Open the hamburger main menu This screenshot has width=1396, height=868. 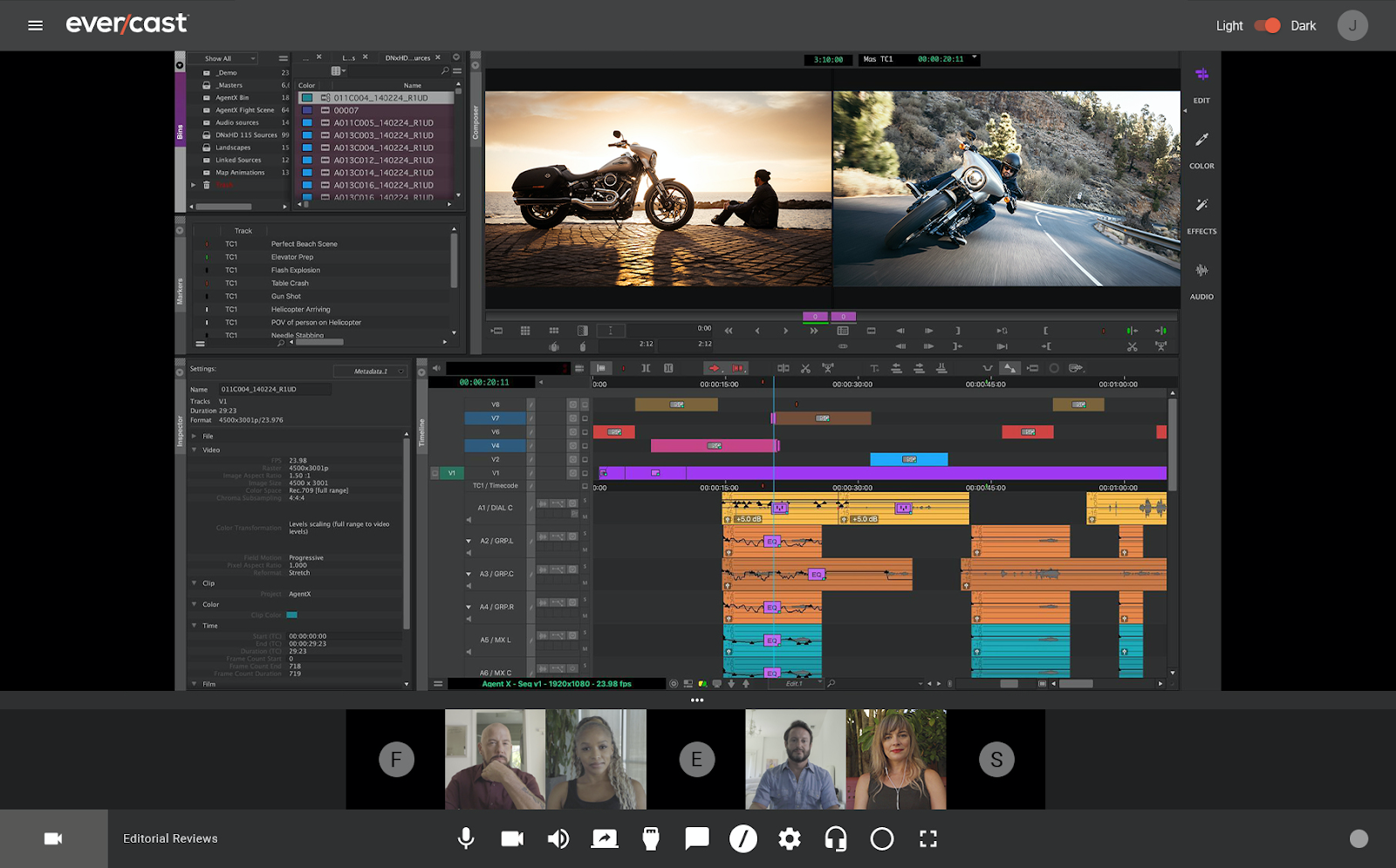click(x=35, y=25)
